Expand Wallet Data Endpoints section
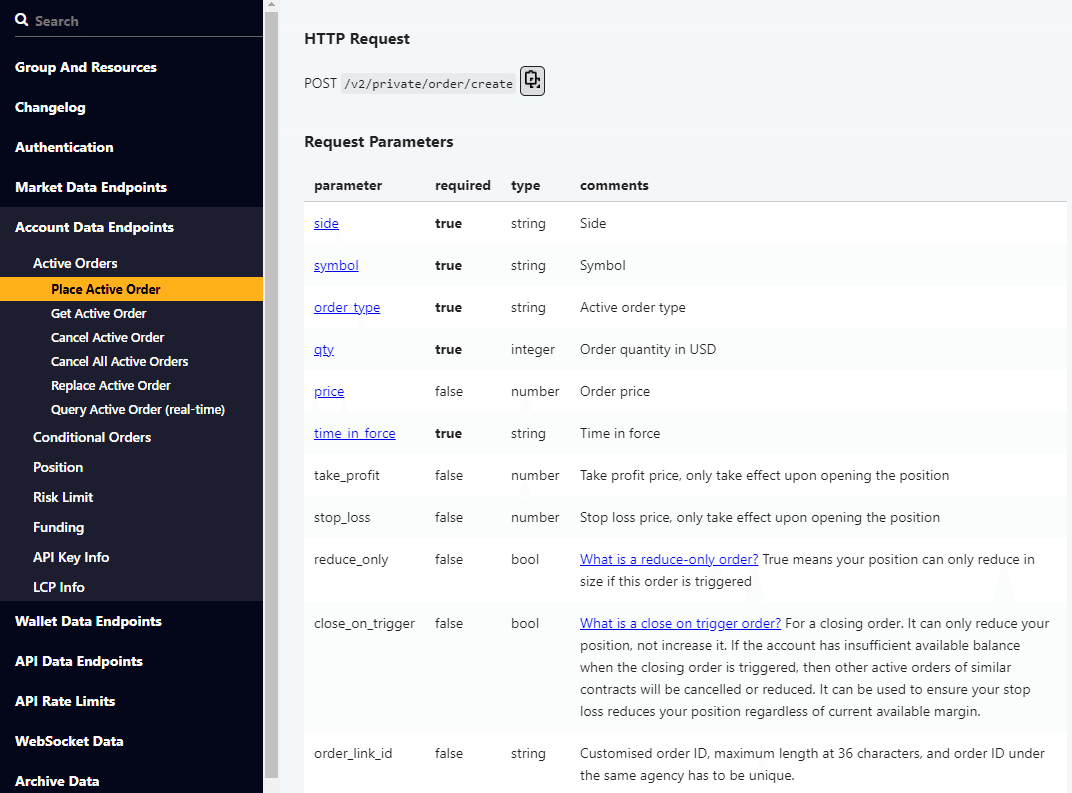 click(88, 621)
